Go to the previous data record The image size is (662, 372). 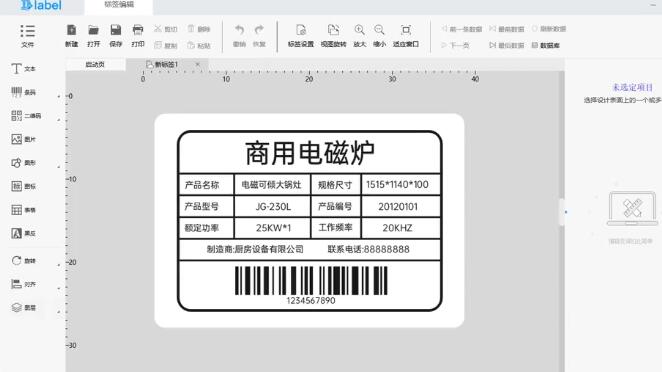(x=461, y=29)
